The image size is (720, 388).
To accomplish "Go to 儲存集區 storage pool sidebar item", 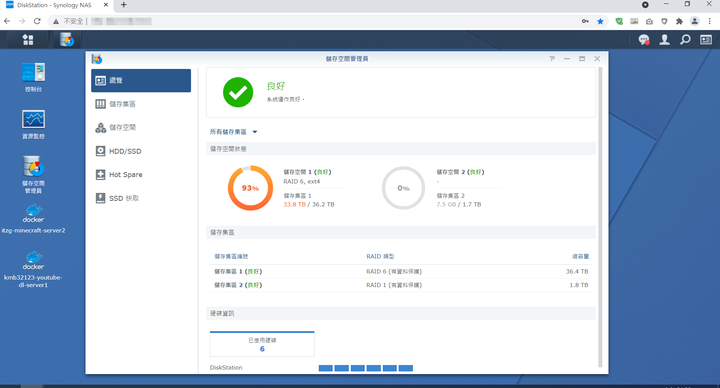I will pyautogui.click(x=141, y=104).
